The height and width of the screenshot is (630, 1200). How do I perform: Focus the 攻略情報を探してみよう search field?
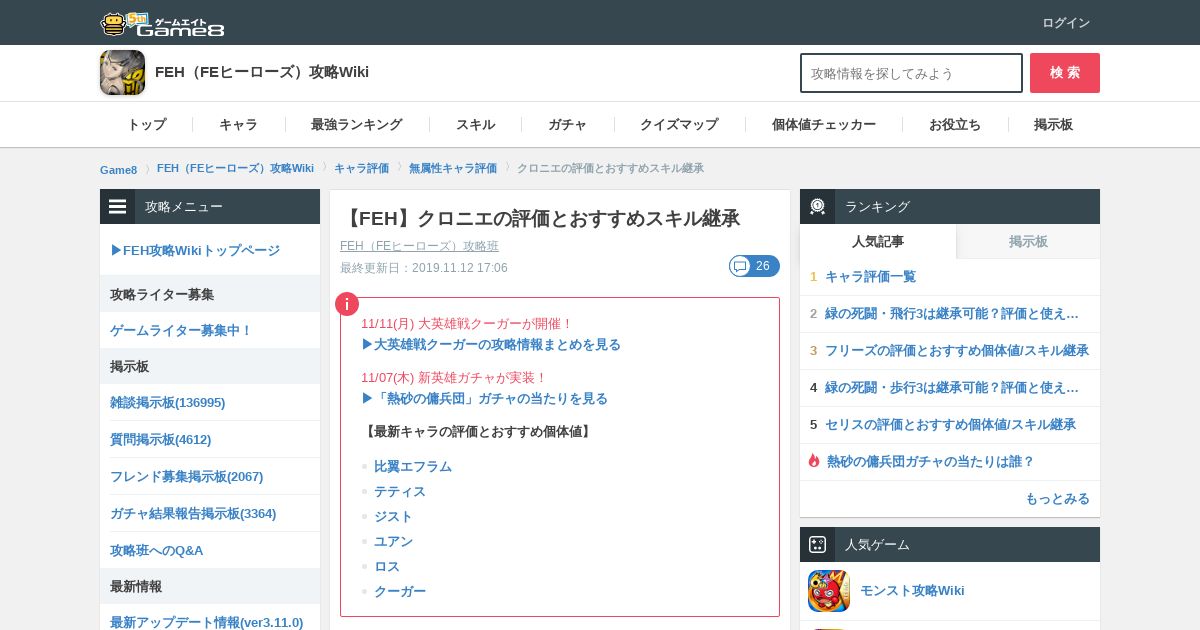pyautogui.click(x=911, y=73)
